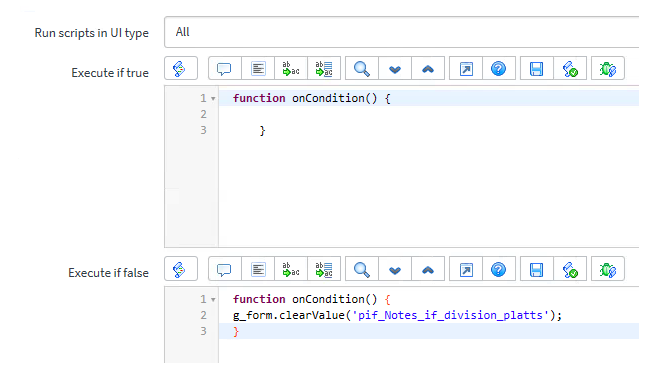Click red closing brace in Execute if false editor
Image resolution: width=664 pixels, height=376 pixels.
(236, 332)
